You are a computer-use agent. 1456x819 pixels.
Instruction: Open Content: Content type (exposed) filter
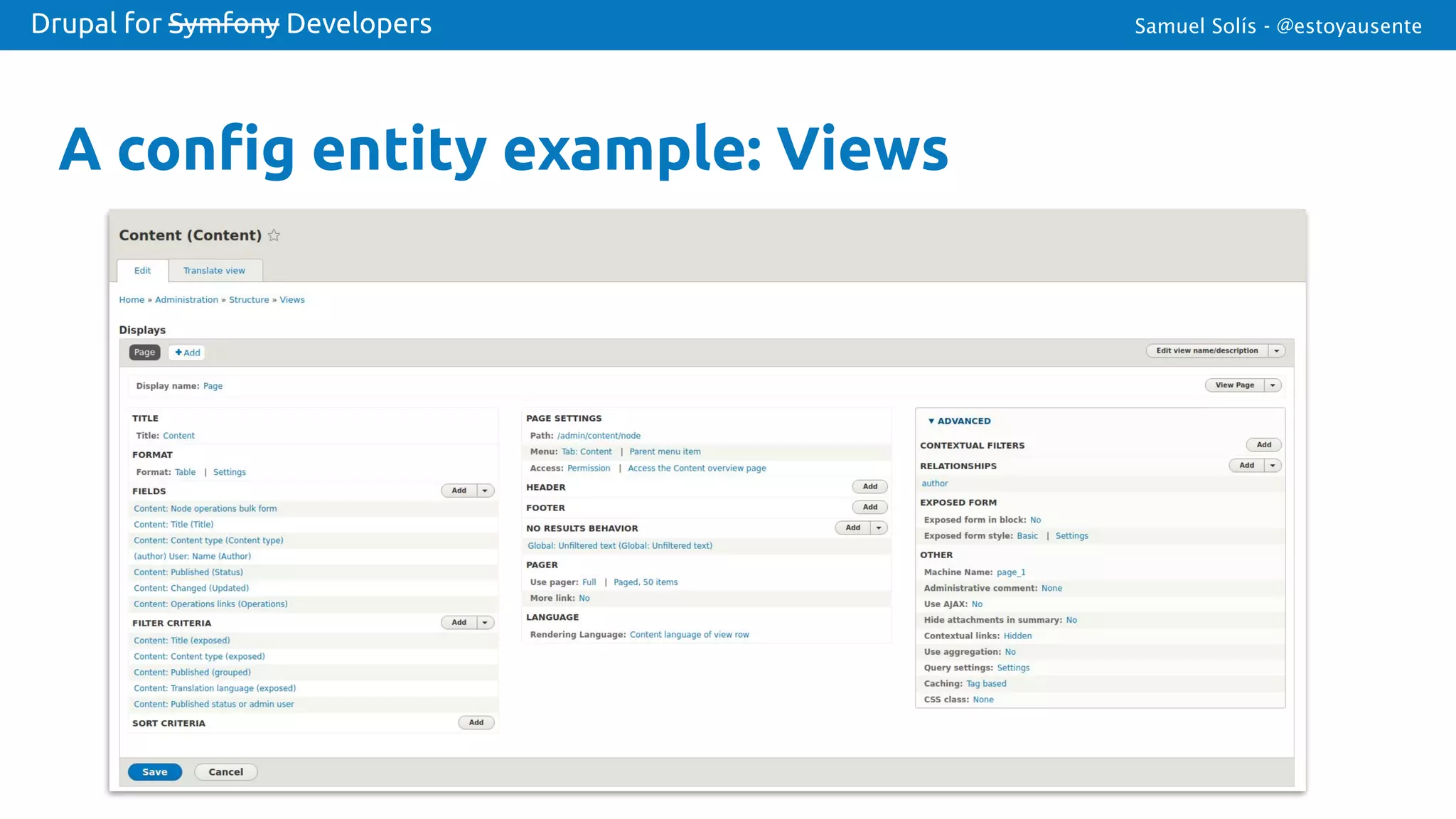[x=199, y=657]
